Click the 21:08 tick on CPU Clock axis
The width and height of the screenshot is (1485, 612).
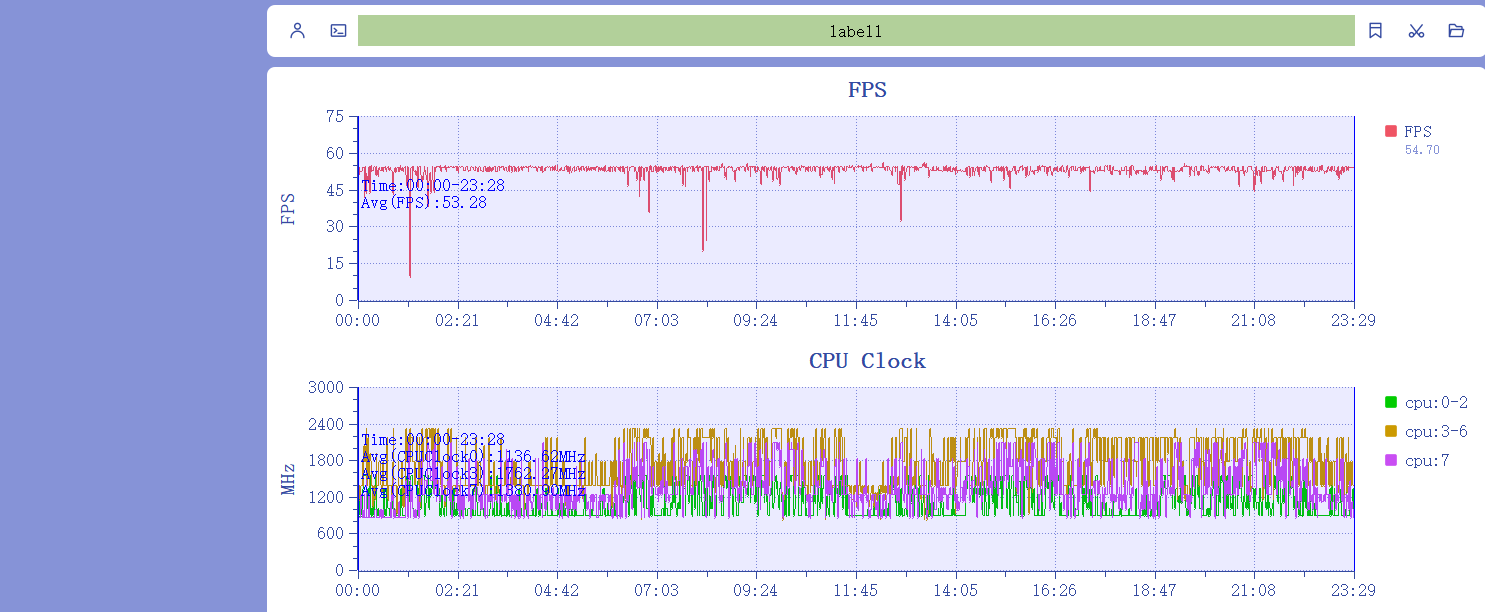tap(1253, 591)
